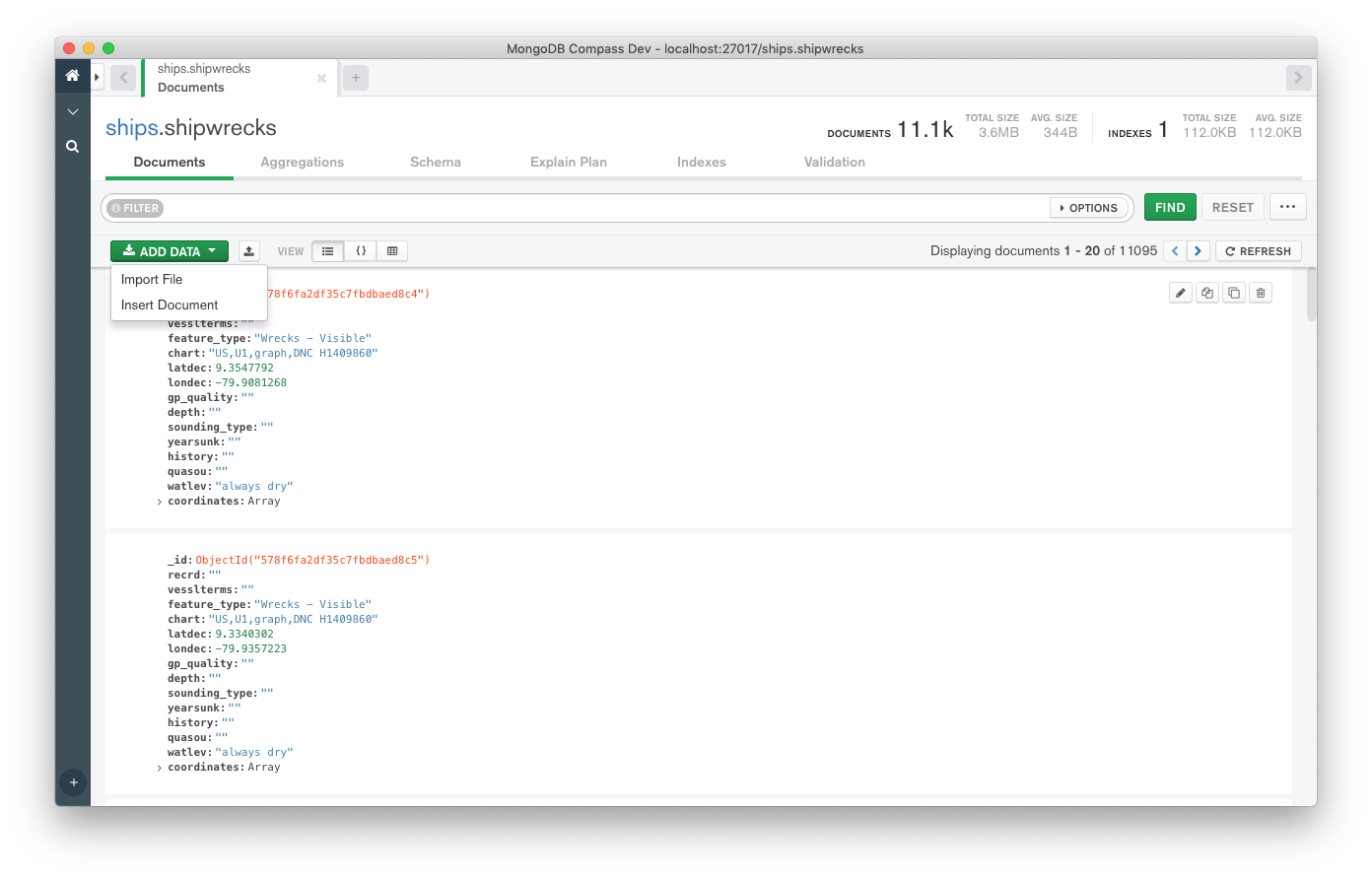Screen dimensions: 1372x879
Task: Click latdec value 9.3547792
Action: [x=244, y=368]
